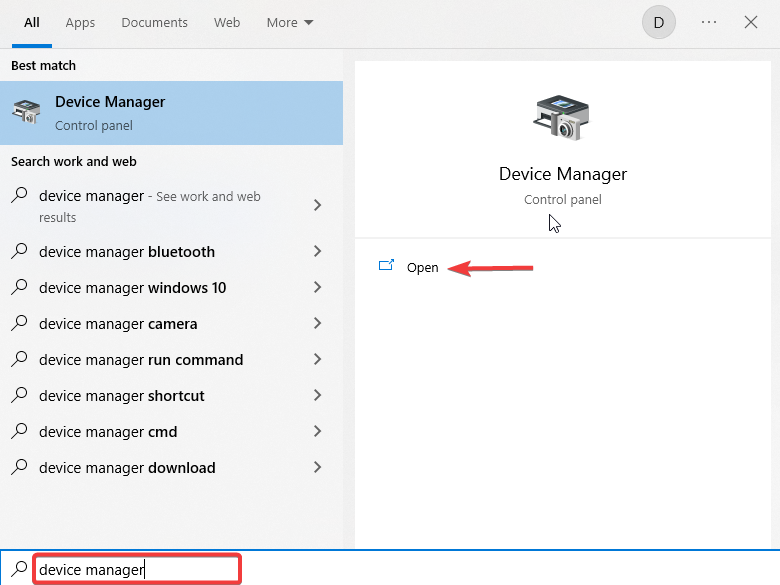Open the three-dot options menu
Image resolution: width=780 pixels, height=585 pixels.
tap(709, 22)
